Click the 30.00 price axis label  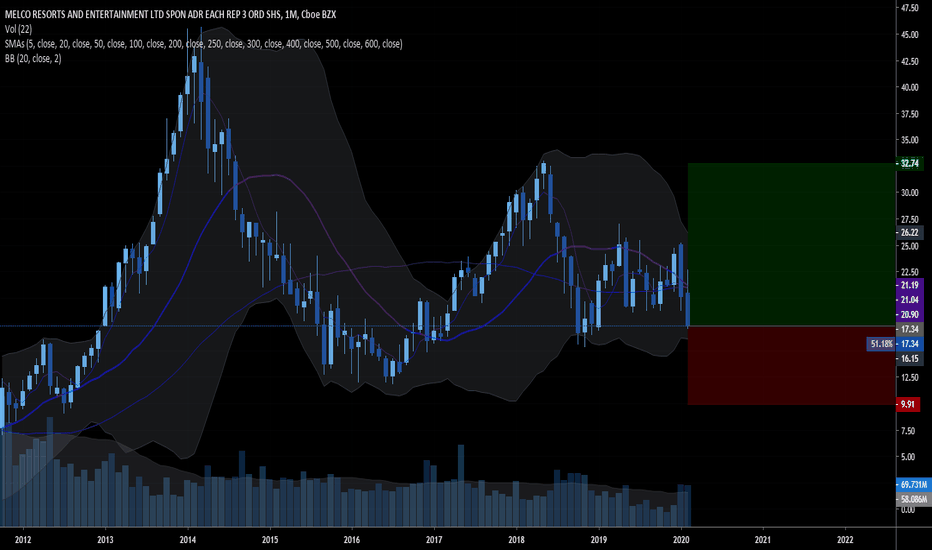[910, 193]
